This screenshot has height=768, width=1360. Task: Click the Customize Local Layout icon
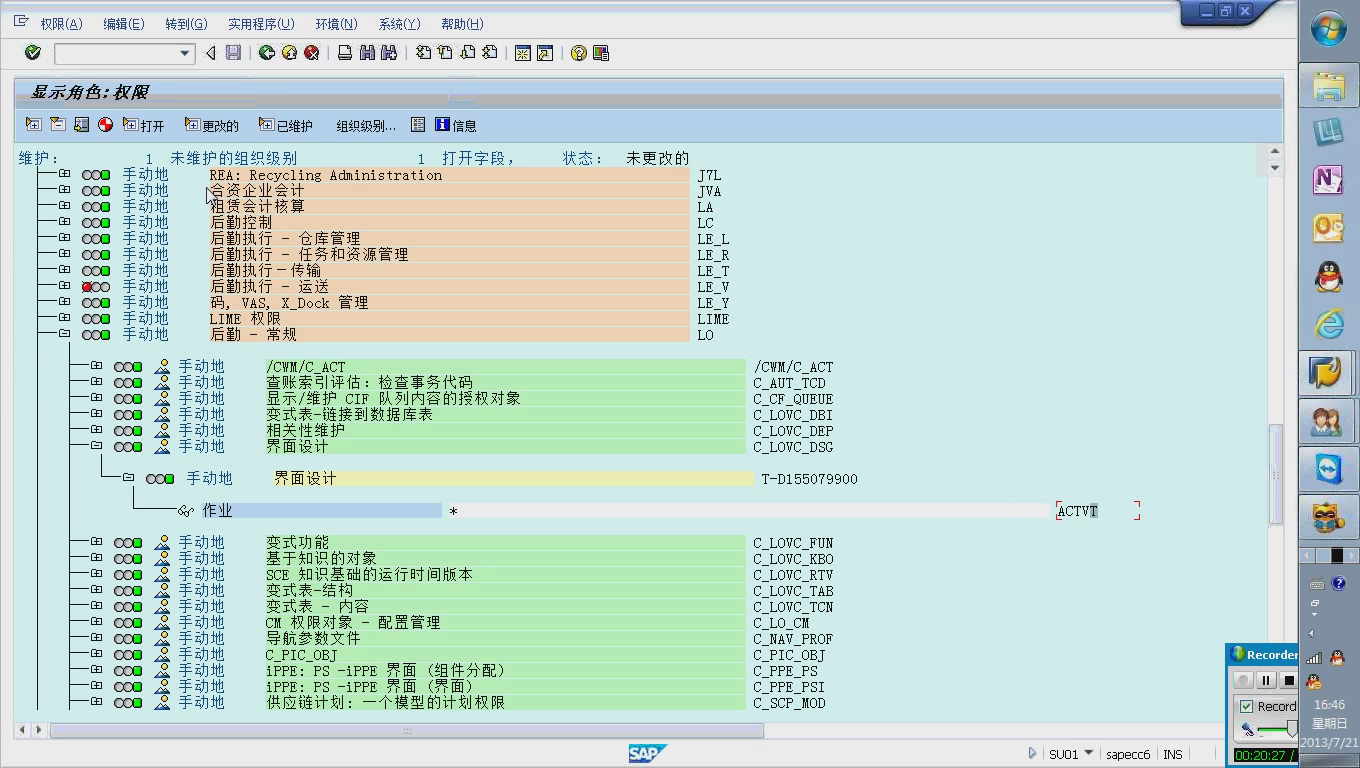(601, 53)
